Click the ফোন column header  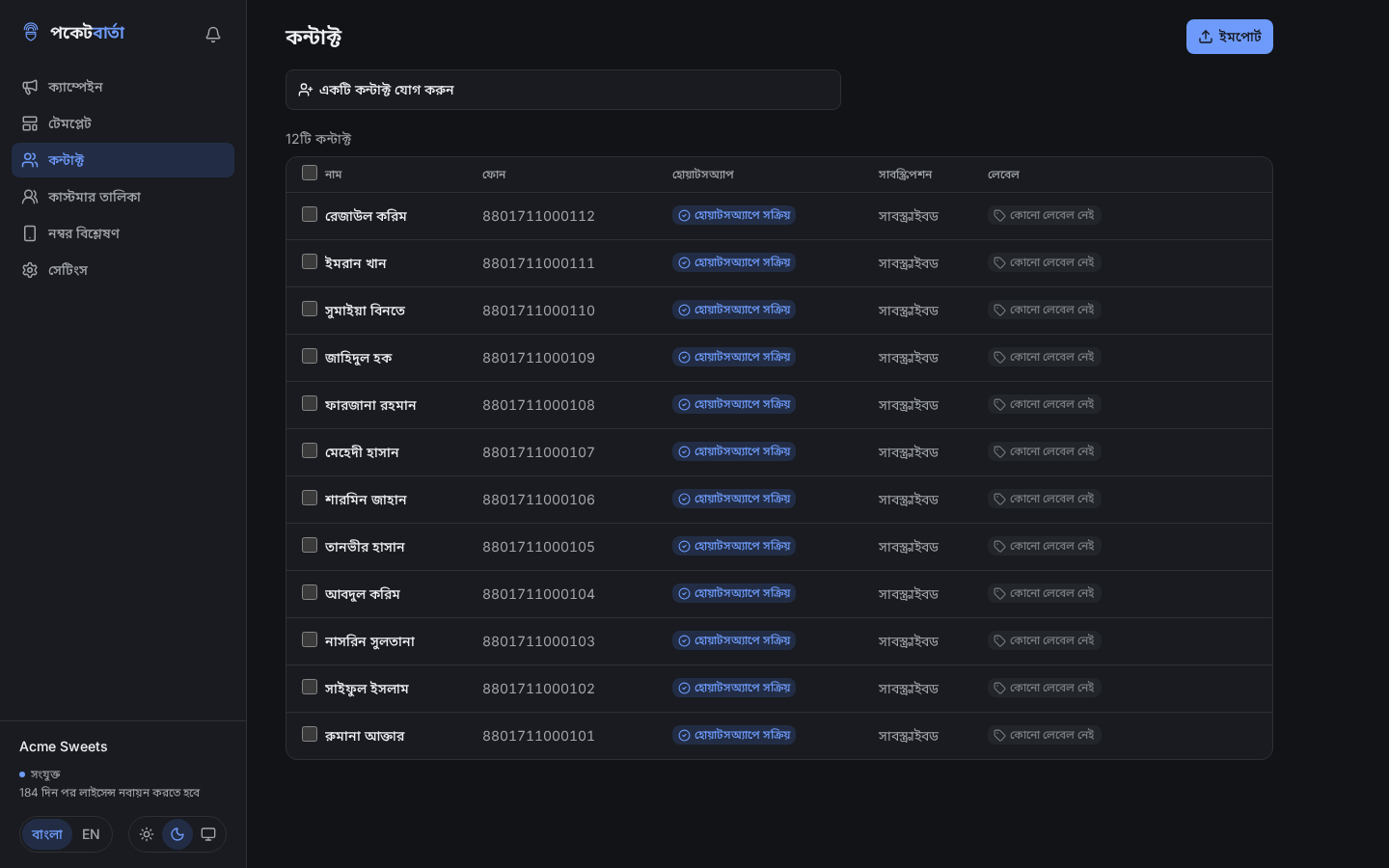click(x=494, y=175)
